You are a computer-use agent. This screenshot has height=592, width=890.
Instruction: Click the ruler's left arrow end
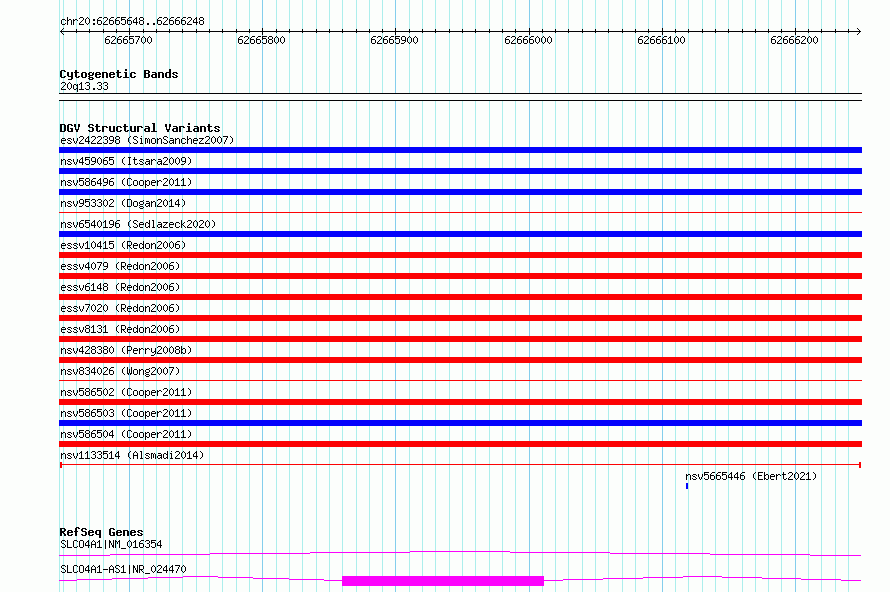[x=62, y=31]
